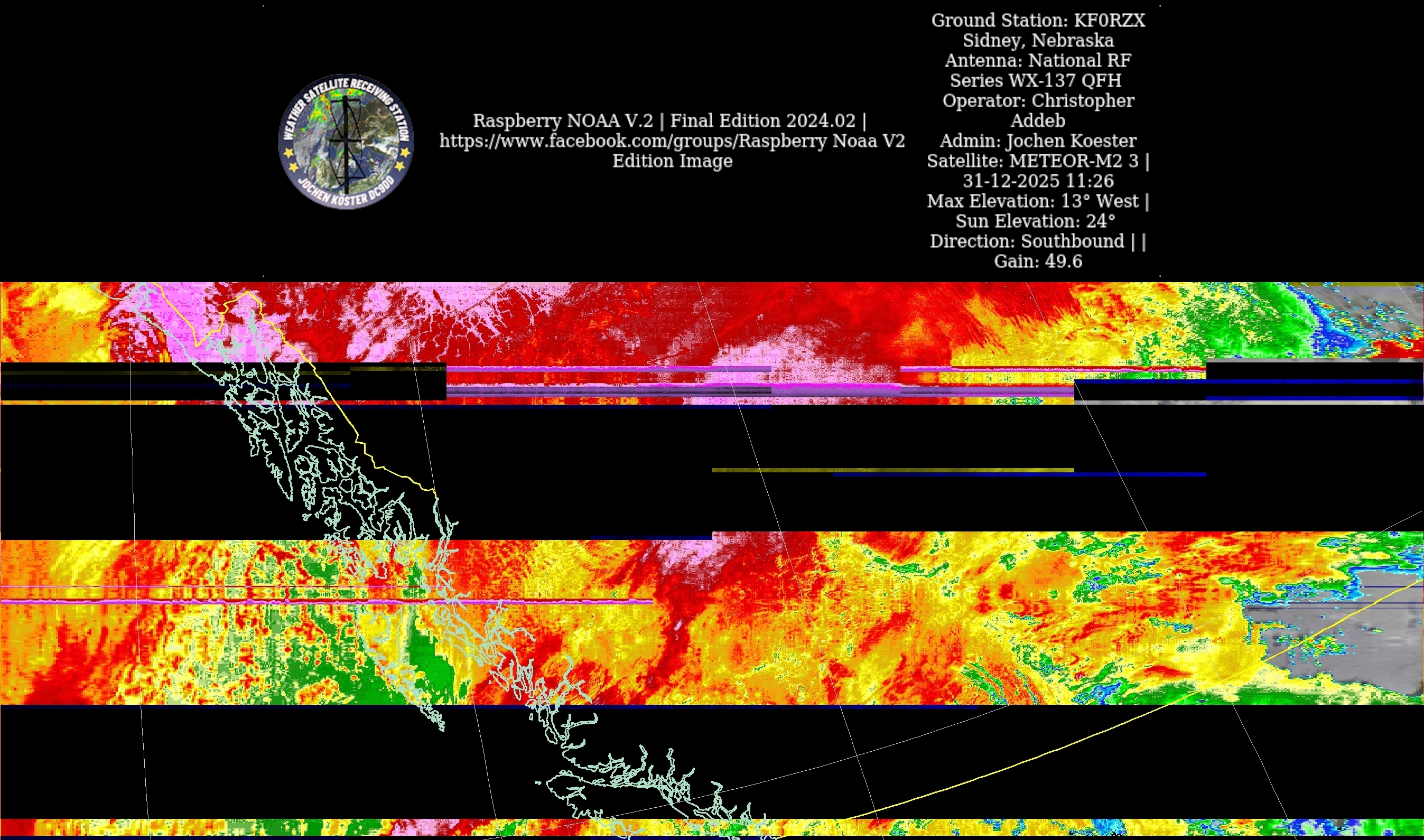
Task: Click the Weather Satellite Receiving Station logo
Action: click(x=346, y=142)
